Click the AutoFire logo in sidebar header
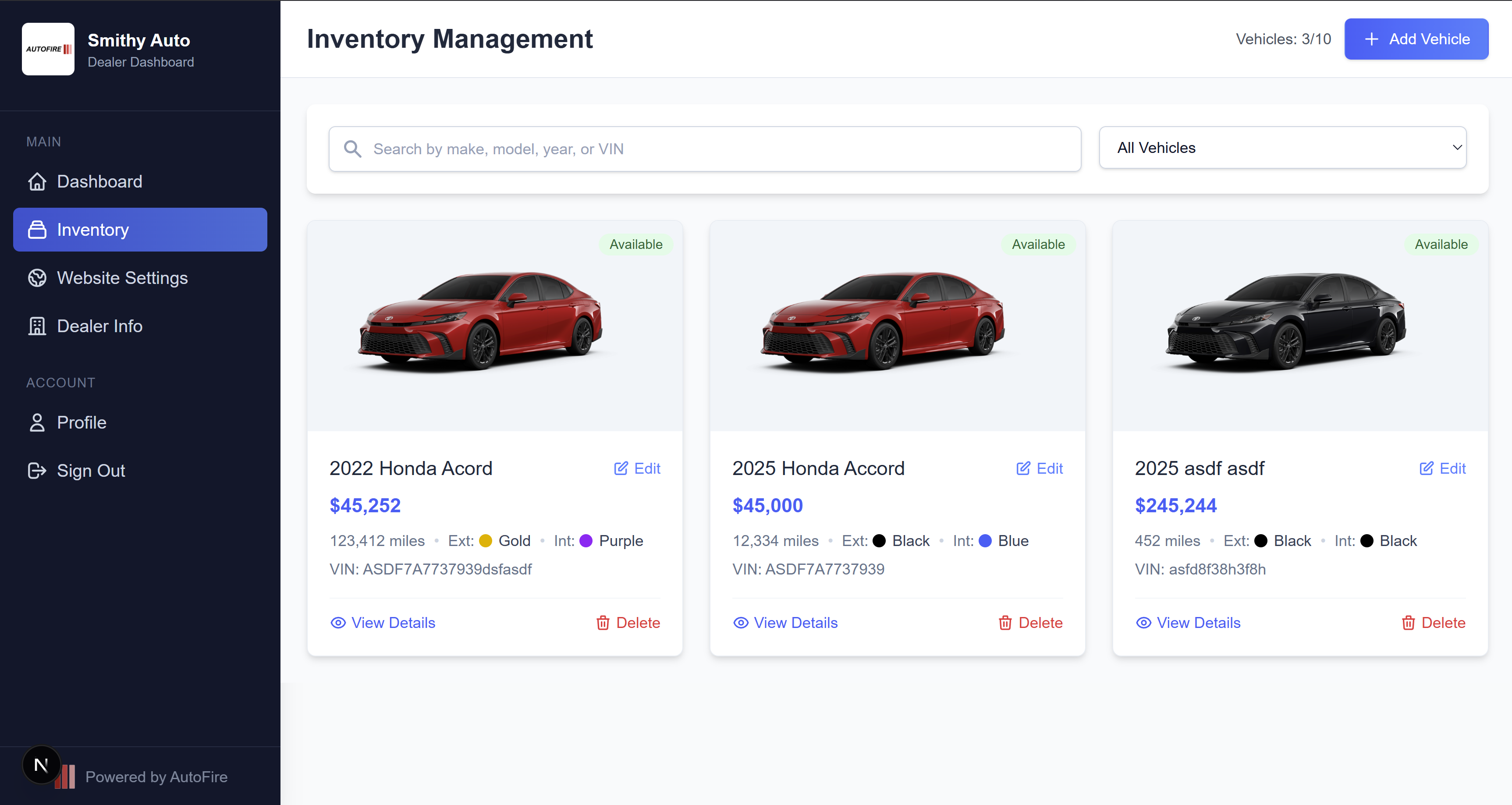 pos(48,49)
